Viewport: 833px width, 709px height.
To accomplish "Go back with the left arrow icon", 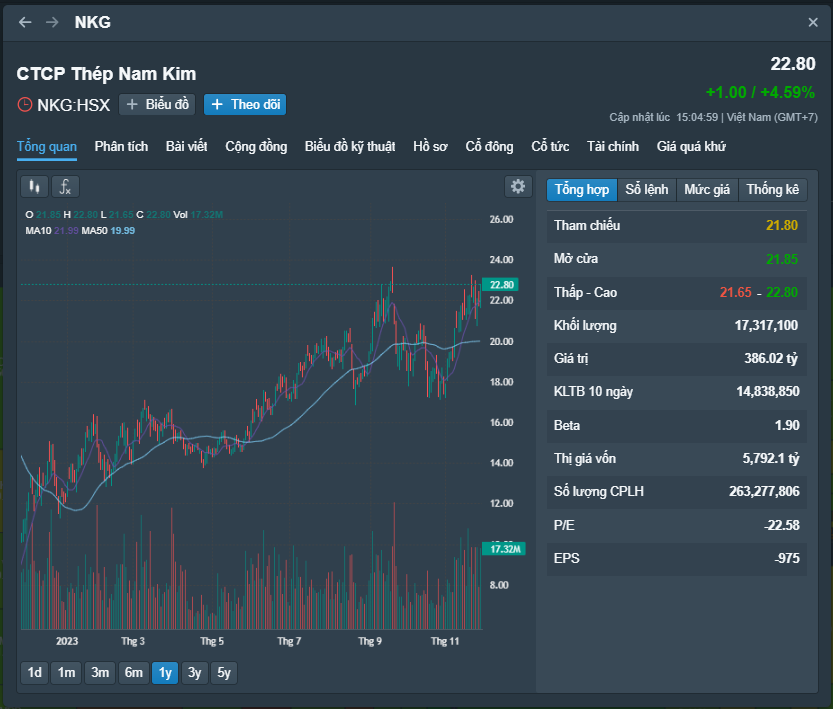I will tap(25, 22).
